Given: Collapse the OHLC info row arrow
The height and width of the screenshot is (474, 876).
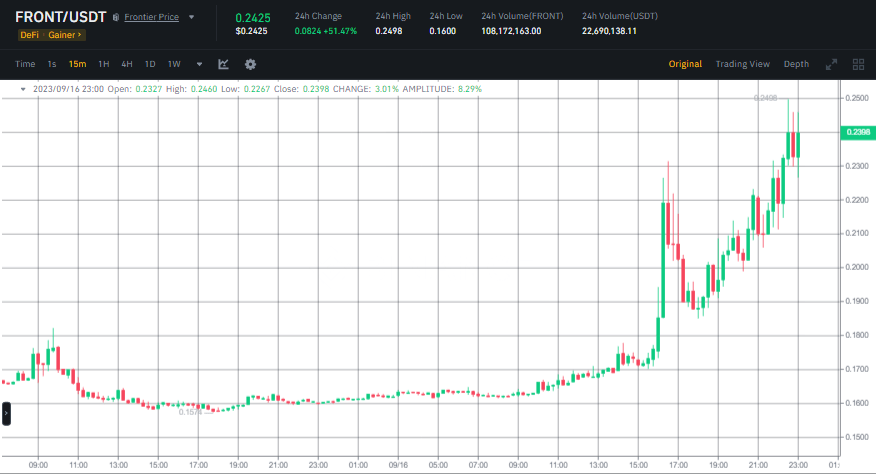Looking at the screenshot, I should click(23, 89).
